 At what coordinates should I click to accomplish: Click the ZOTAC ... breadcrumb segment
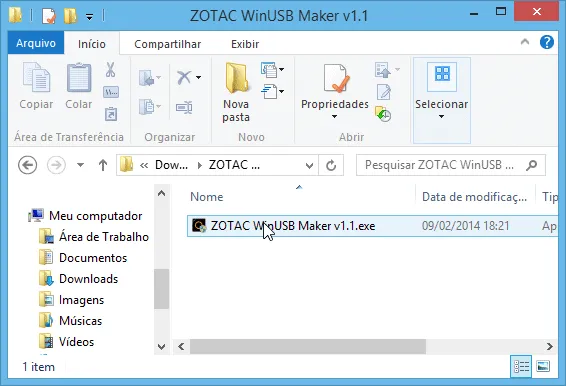(234, 165)
